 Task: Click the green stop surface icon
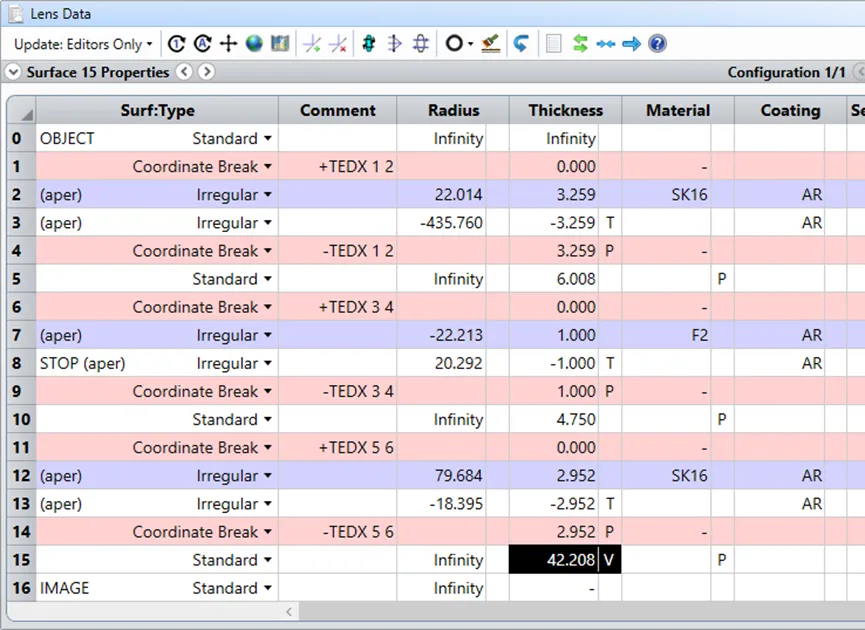tap(369, 44)
